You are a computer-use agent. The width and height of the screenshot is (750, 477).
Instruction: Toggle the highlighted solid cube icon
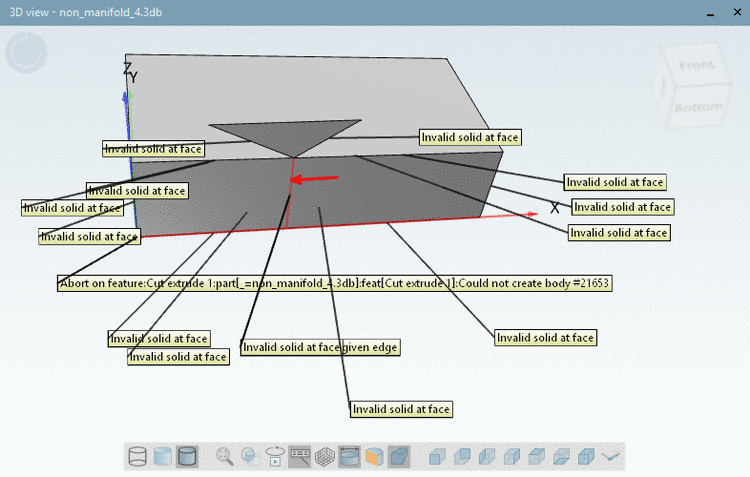tap(399, 456)
